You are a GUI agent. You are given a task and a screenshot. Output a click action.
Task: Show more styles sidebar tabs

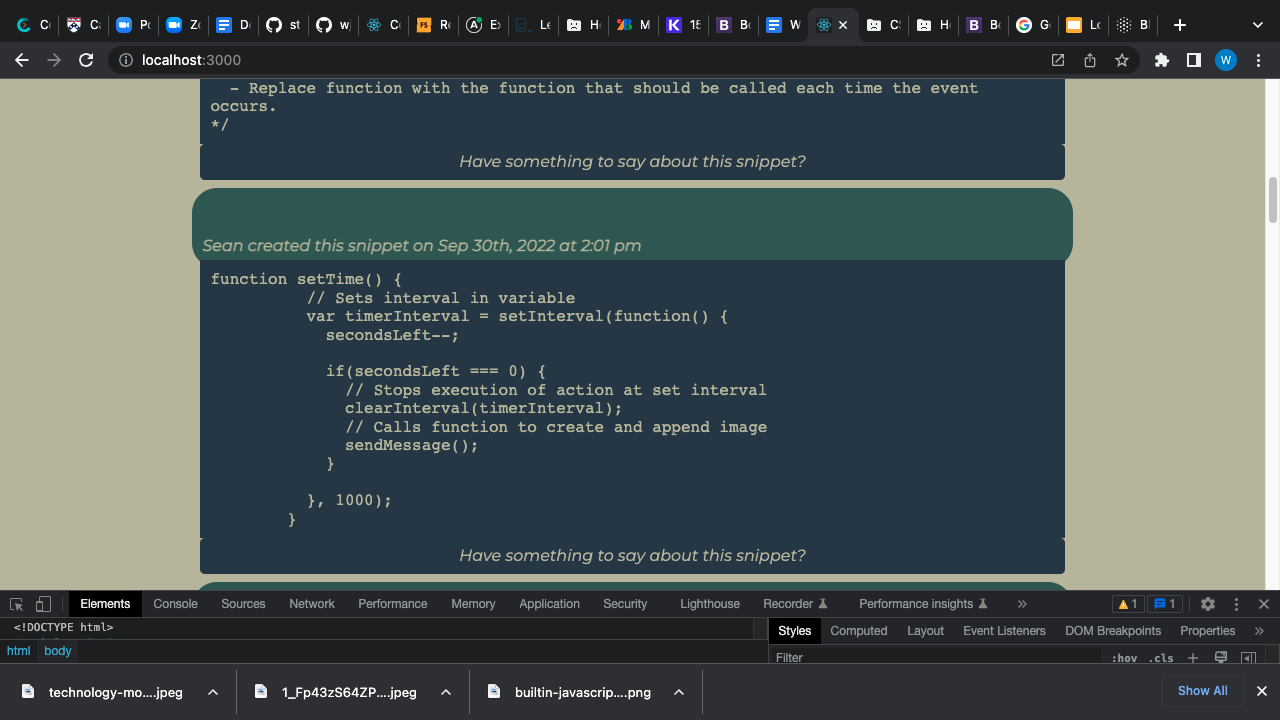1259,631
